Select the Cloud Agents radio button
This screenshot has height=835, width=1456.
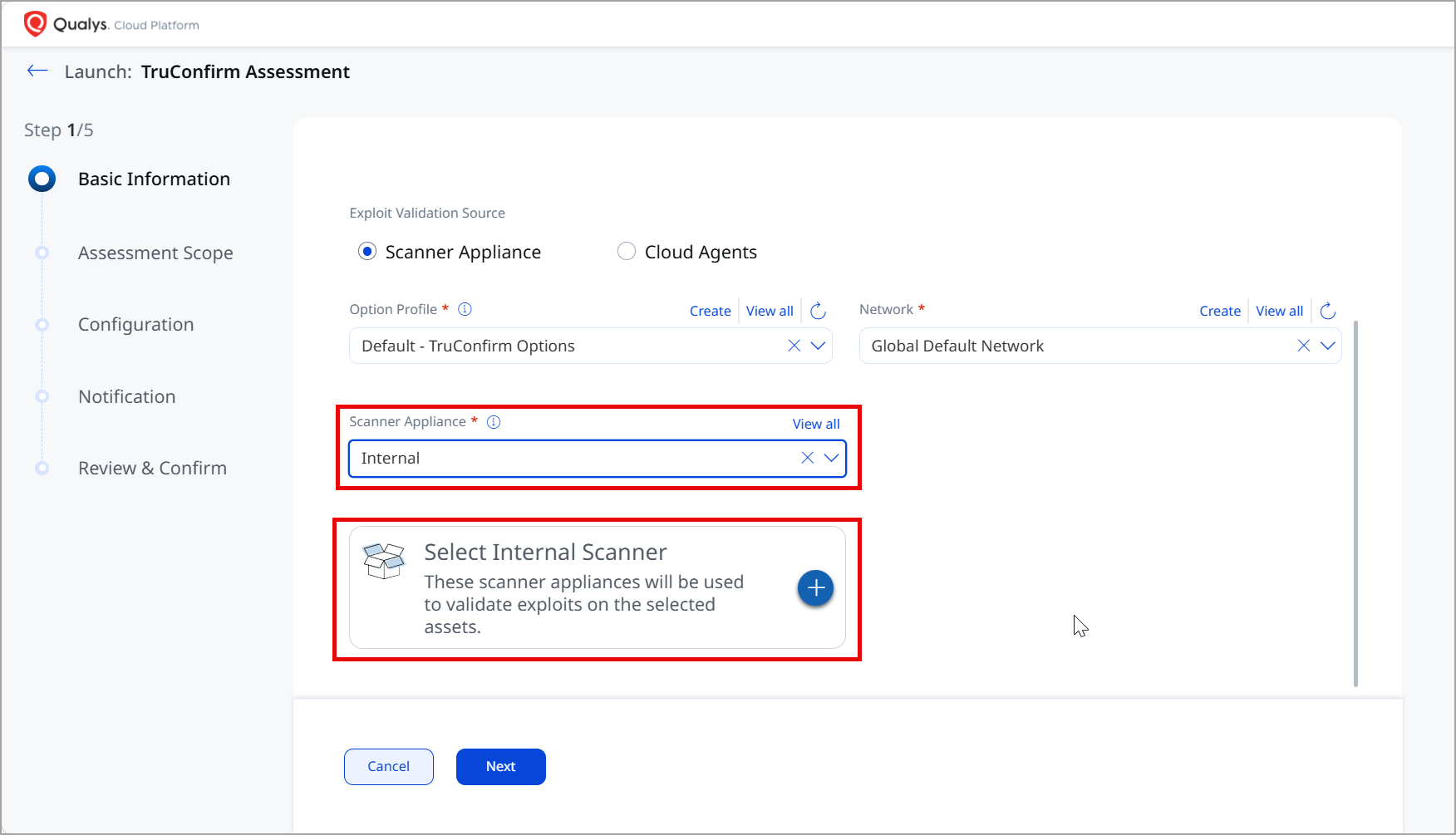point(627,252)
